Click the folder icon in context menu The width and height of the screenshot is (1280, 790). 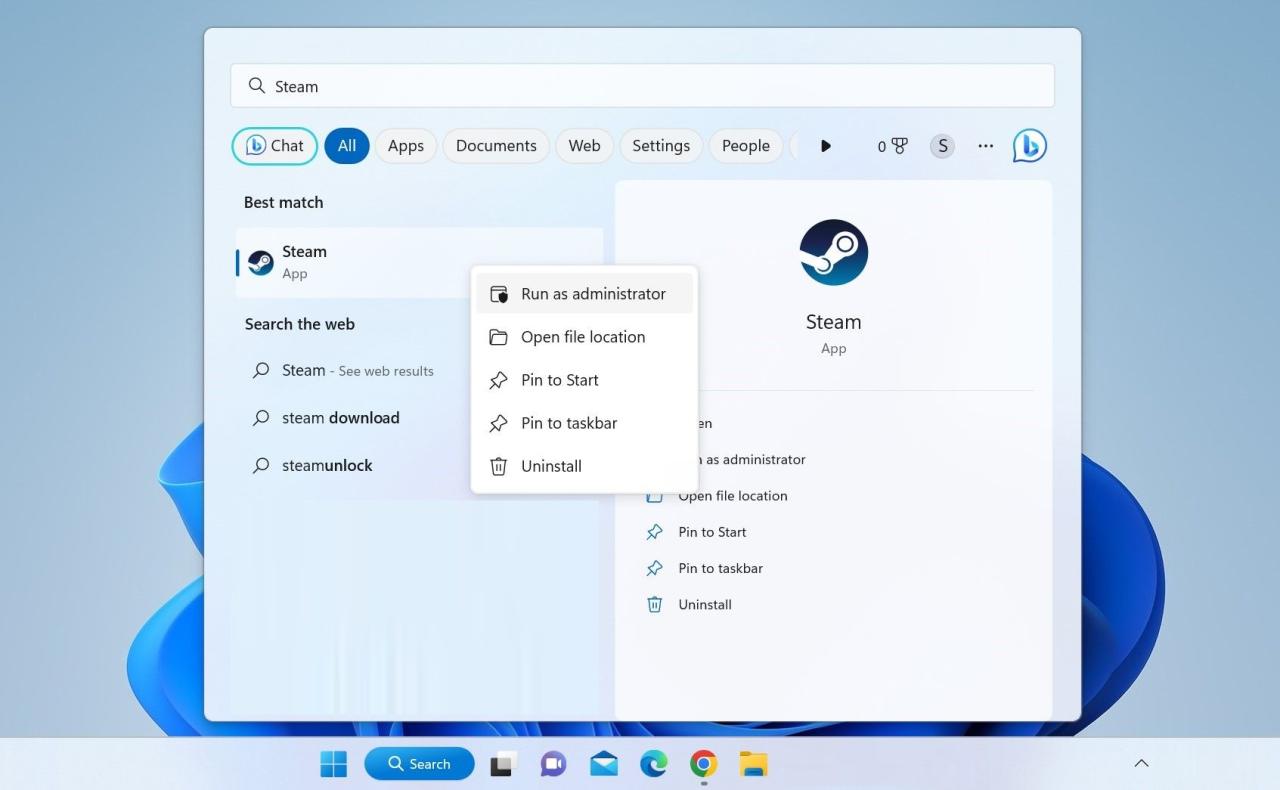(498, 337)
